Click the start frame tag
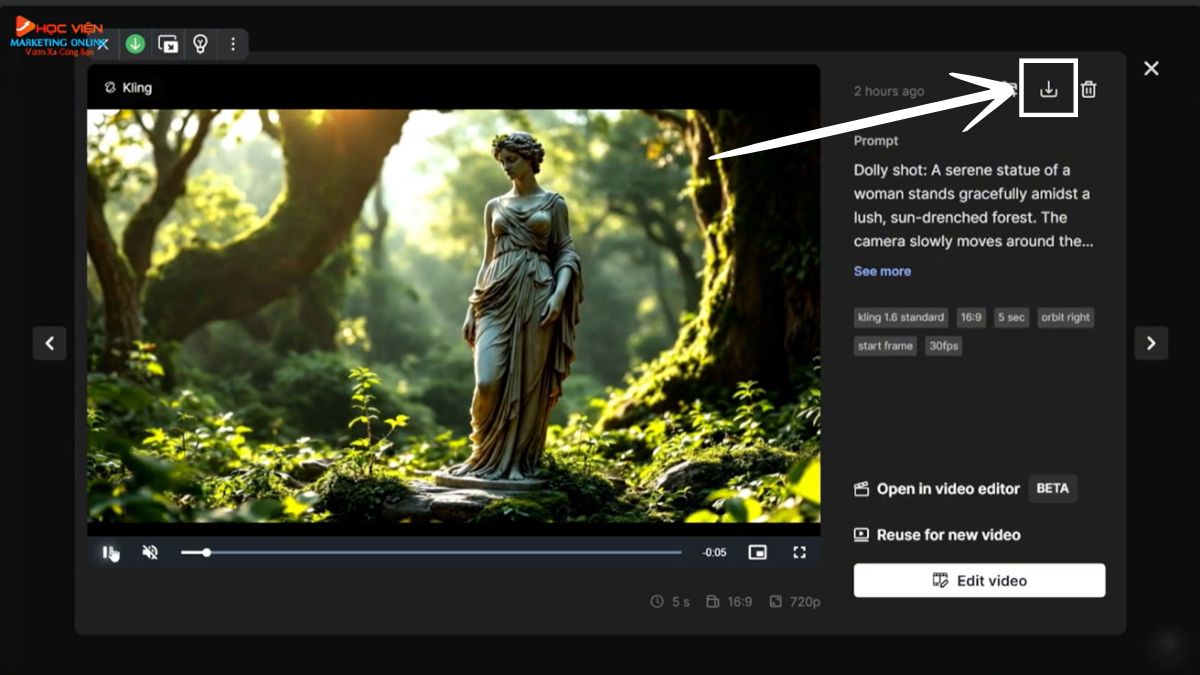Viewport: 1200px width, 675px height. [885, 346]
